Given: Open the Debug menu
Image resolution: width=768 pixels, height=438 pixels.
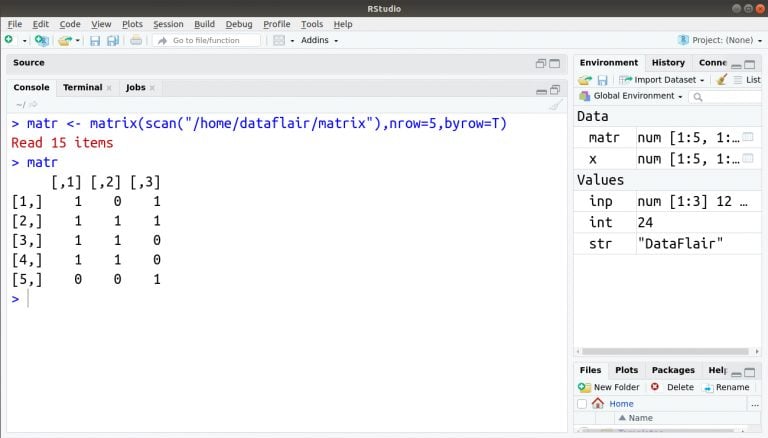Looking at the screenshot, I should 239,24.
